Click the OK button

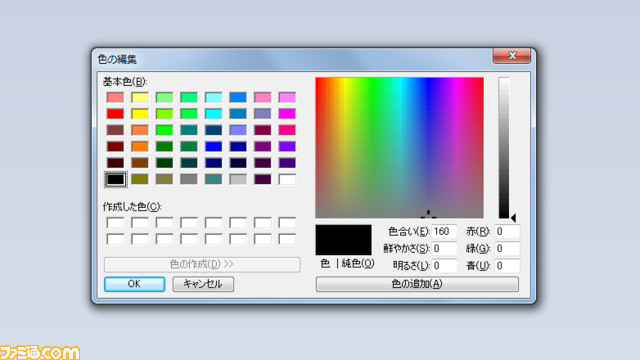[134, 284]
